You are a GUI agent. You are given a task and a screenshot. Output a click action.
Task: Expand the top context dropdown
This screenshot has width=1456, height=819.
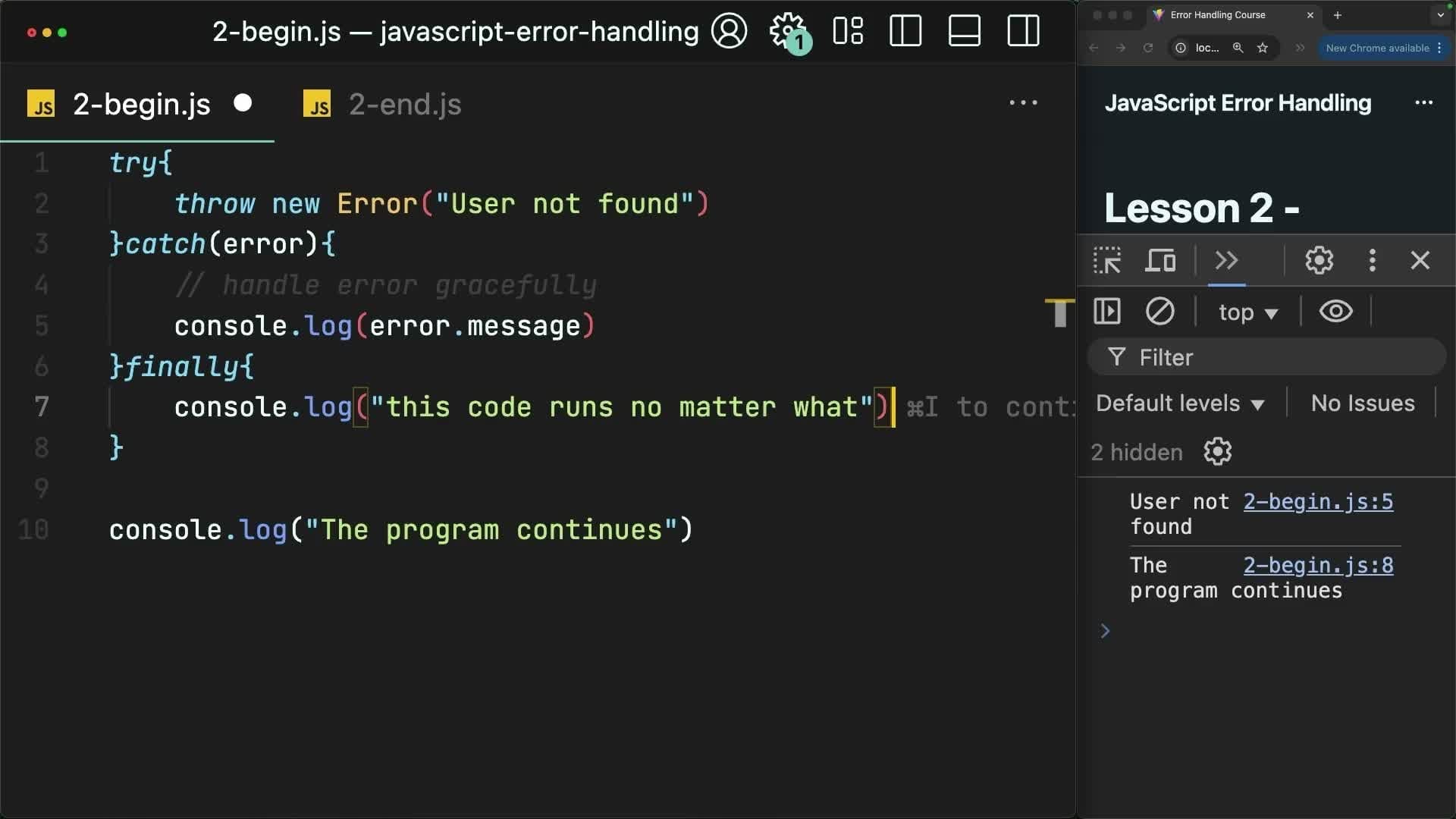tap(1248, 312)
